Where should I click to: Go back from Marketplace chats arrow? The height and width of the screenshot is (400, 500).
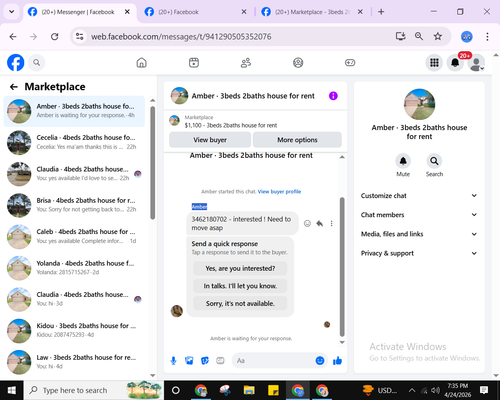[x=14, y=87]
